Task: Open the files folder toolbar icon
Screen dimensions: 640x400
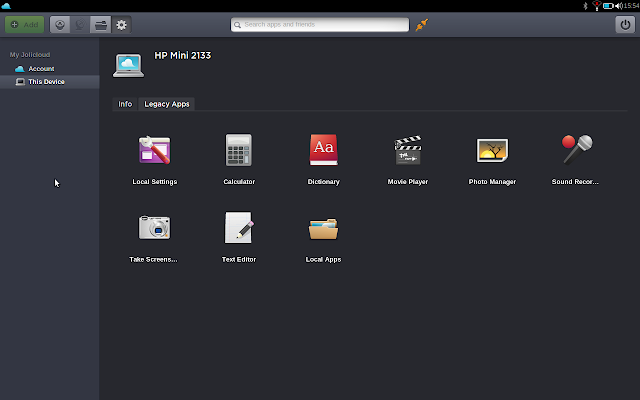Action: coord(100,25)
